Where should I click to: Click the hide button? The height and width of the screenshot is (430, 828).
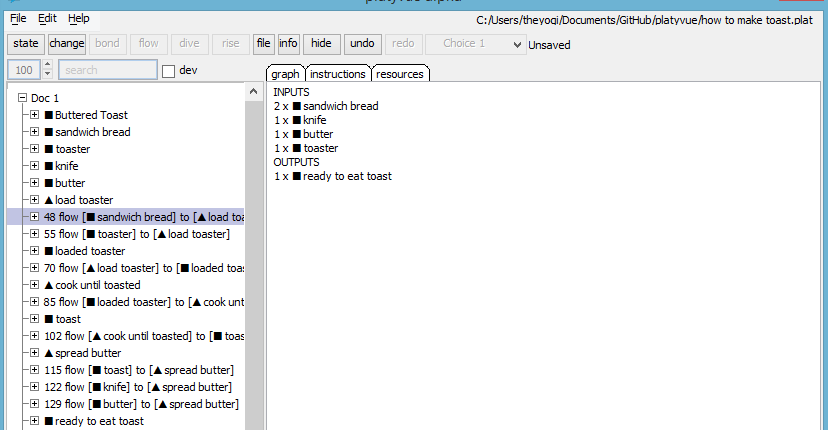pyautogui.click(x=321, y=44)
